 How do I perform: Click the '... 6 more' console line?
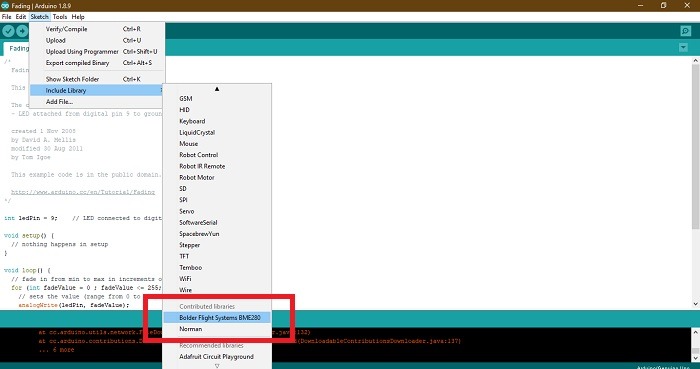tap(56, 350)
